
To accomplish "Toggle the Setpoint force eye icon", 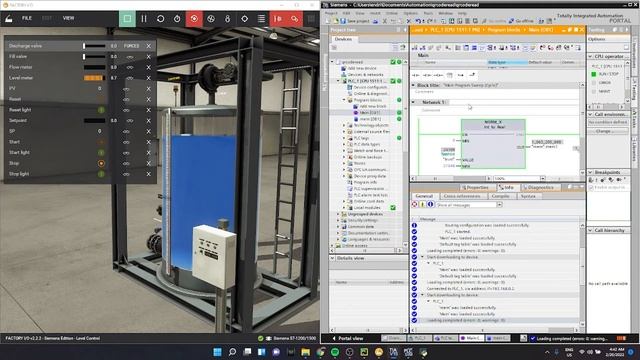I will [130, 121].
